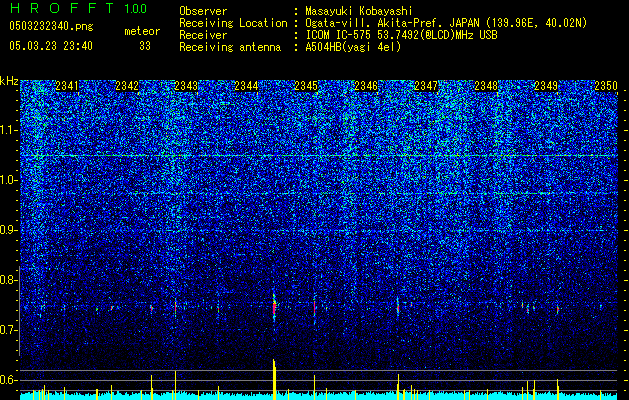Click the 0.8 kHz frequency tick label

9,280
